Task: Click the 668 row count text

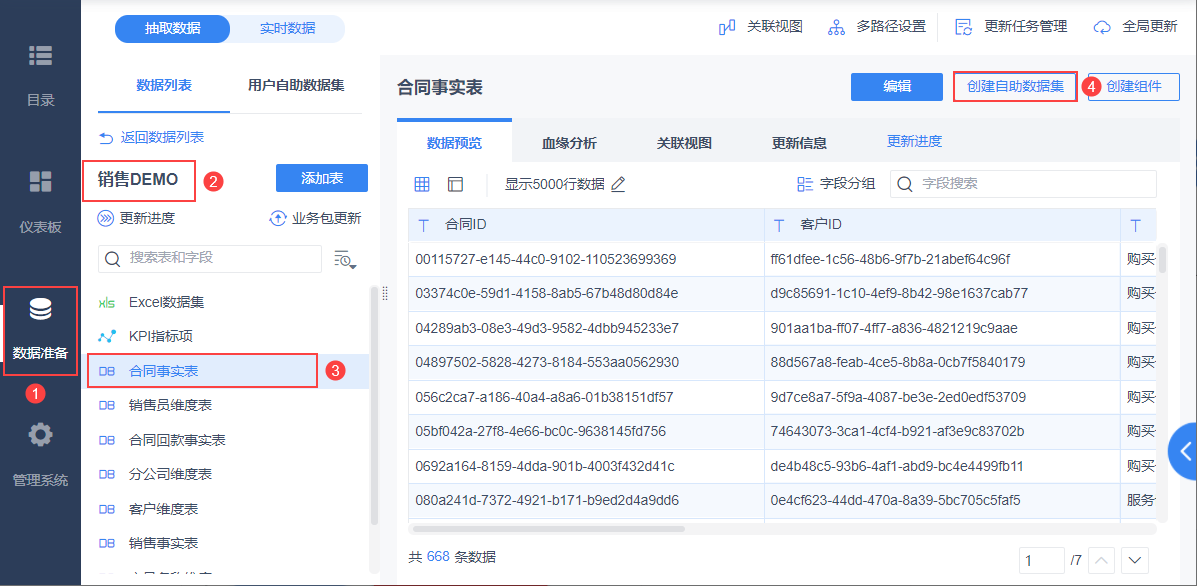Action: (438, 557)
